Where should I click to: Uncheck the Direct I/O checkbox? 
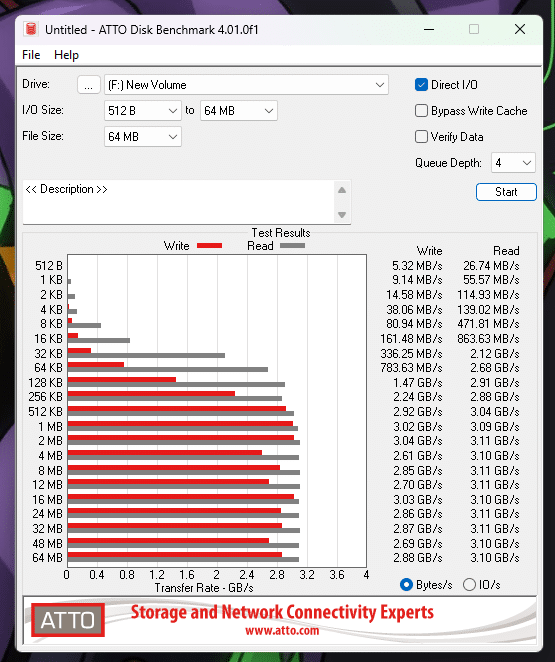click(421, 85)
